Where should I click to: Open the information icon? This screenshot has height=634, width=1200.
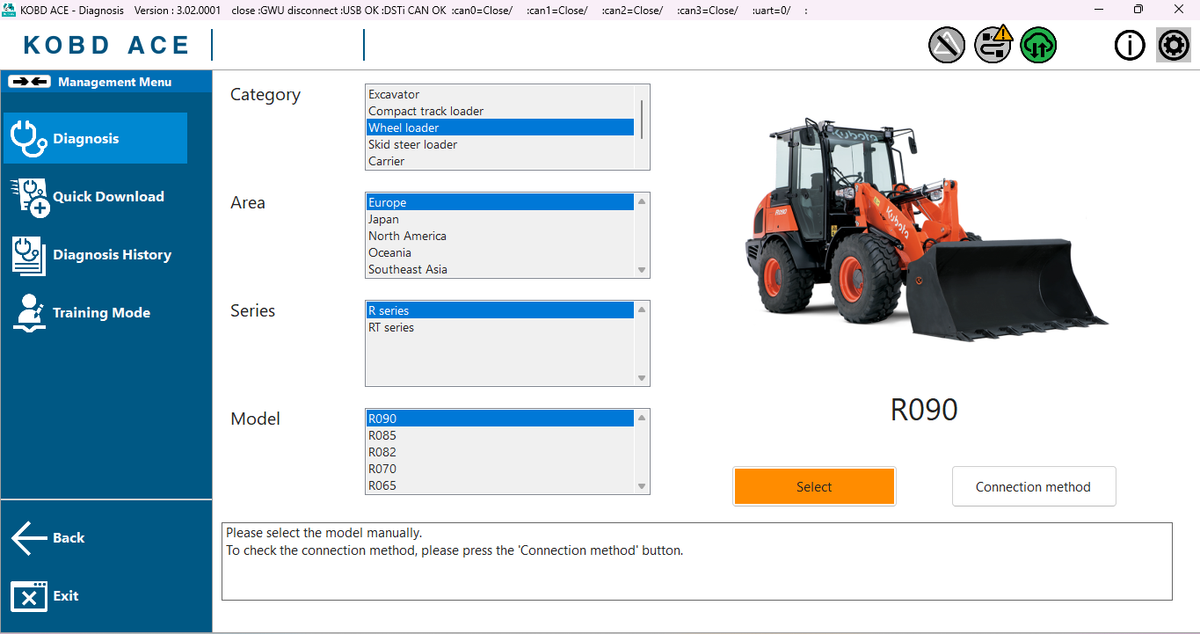tap(1130, 45)
